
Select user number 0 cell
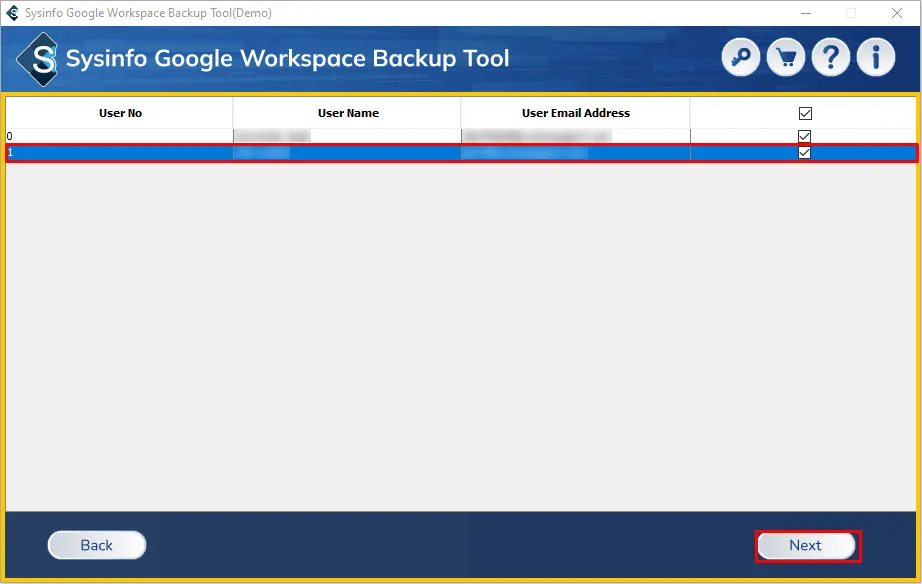pyautogui.click(x=119, y=136)
